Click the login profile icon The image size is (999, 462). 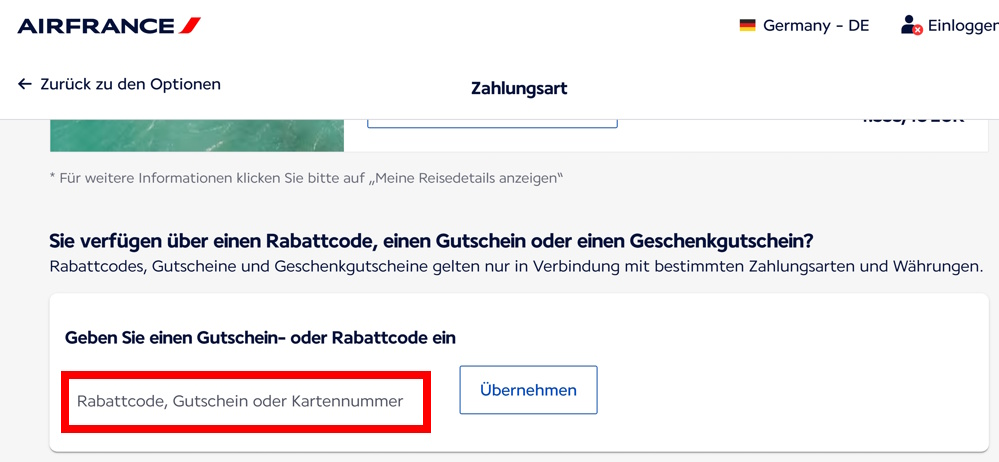[911, 25]
